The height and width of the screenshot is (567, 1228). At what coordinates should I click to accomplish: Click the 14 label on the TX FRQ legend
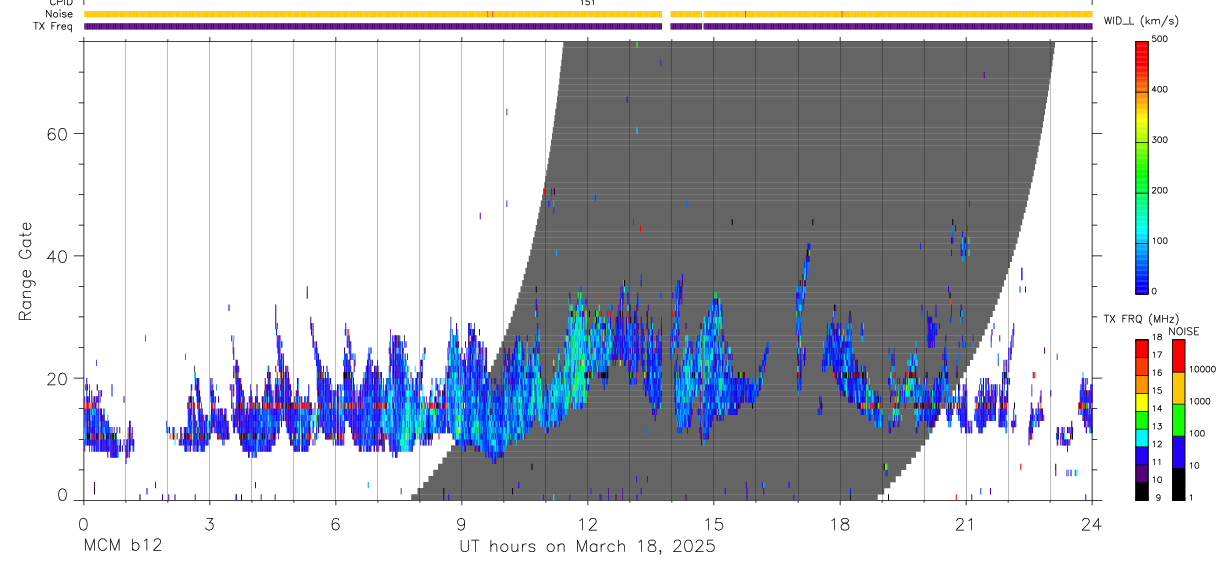tap(1158, 410)
